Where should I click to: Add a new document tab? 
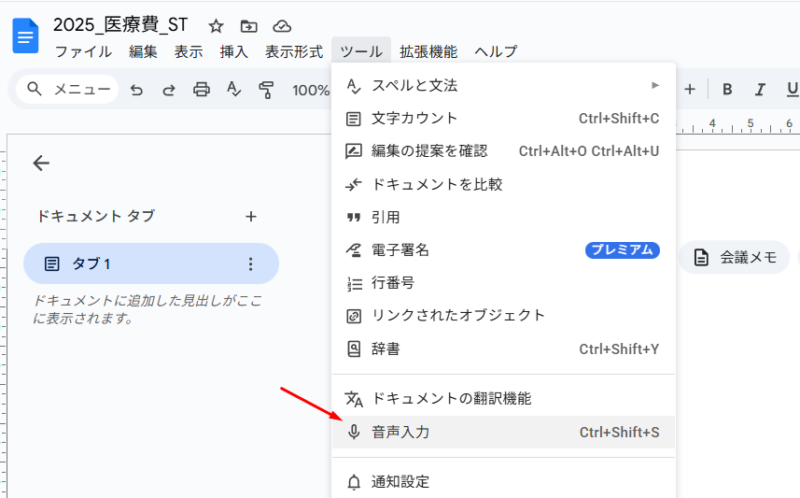251,216
